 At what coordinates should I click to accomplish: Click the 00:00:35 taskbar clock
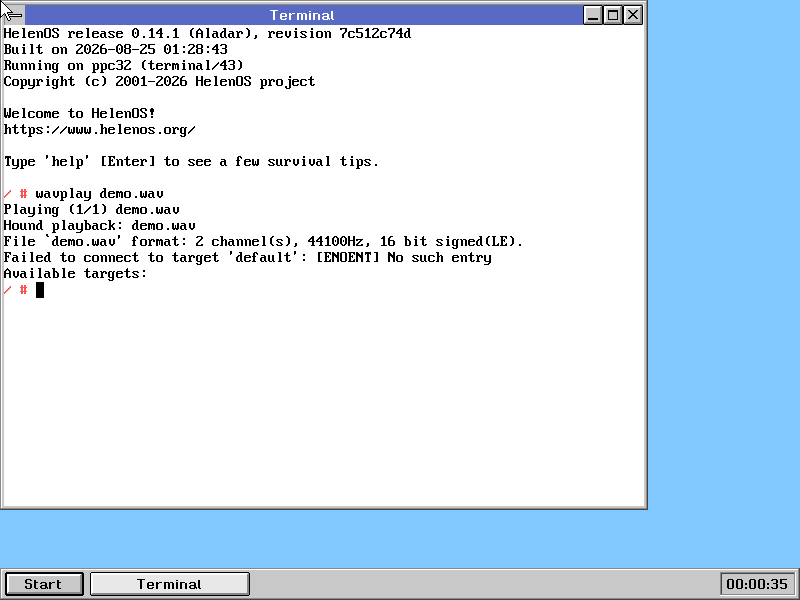pyautogui.click(x=757, y=584)
